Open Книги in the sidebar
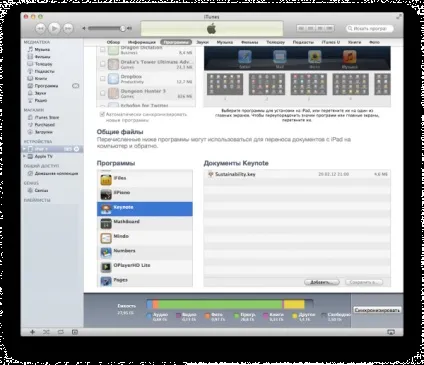 [x=41, y=79]
